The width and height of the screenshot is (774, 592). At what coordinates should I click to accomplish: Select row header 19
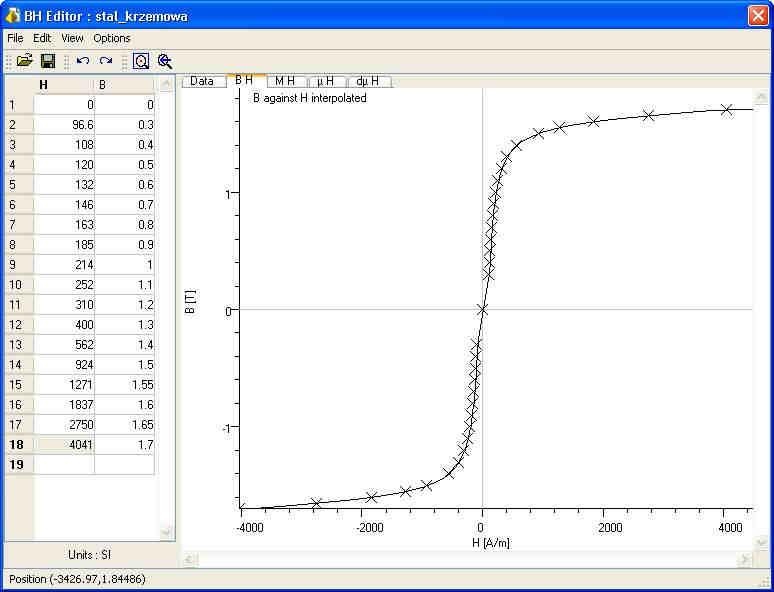pos(19,465)
